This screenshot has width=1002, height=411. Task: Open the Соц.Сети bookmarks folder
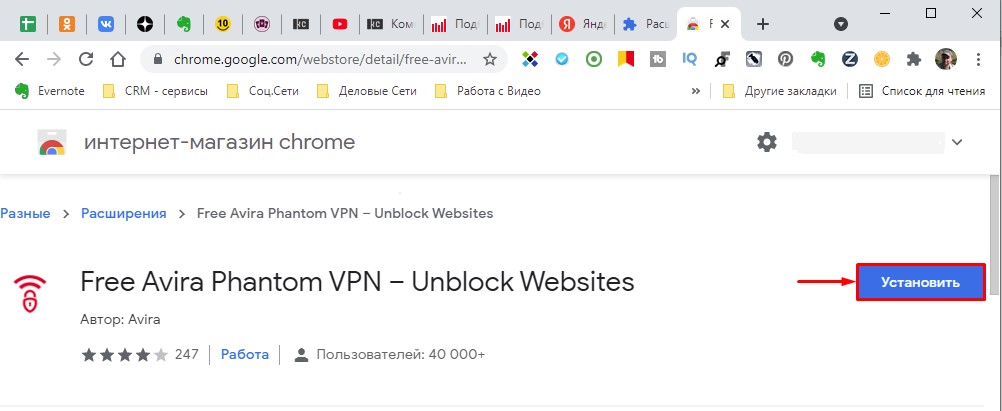tap(263, 91)
